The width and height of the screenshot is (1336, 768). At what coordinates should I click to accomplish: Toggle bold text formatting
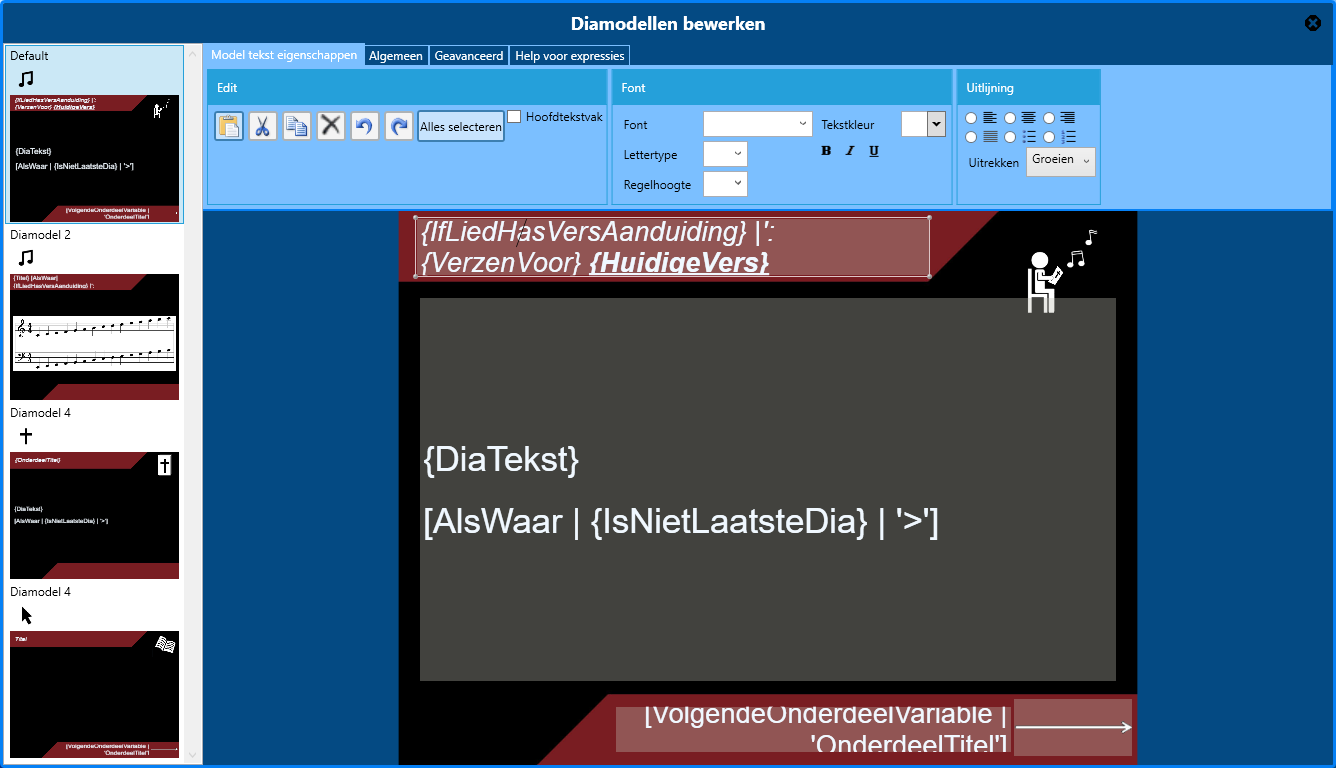(x=826, y=151)
